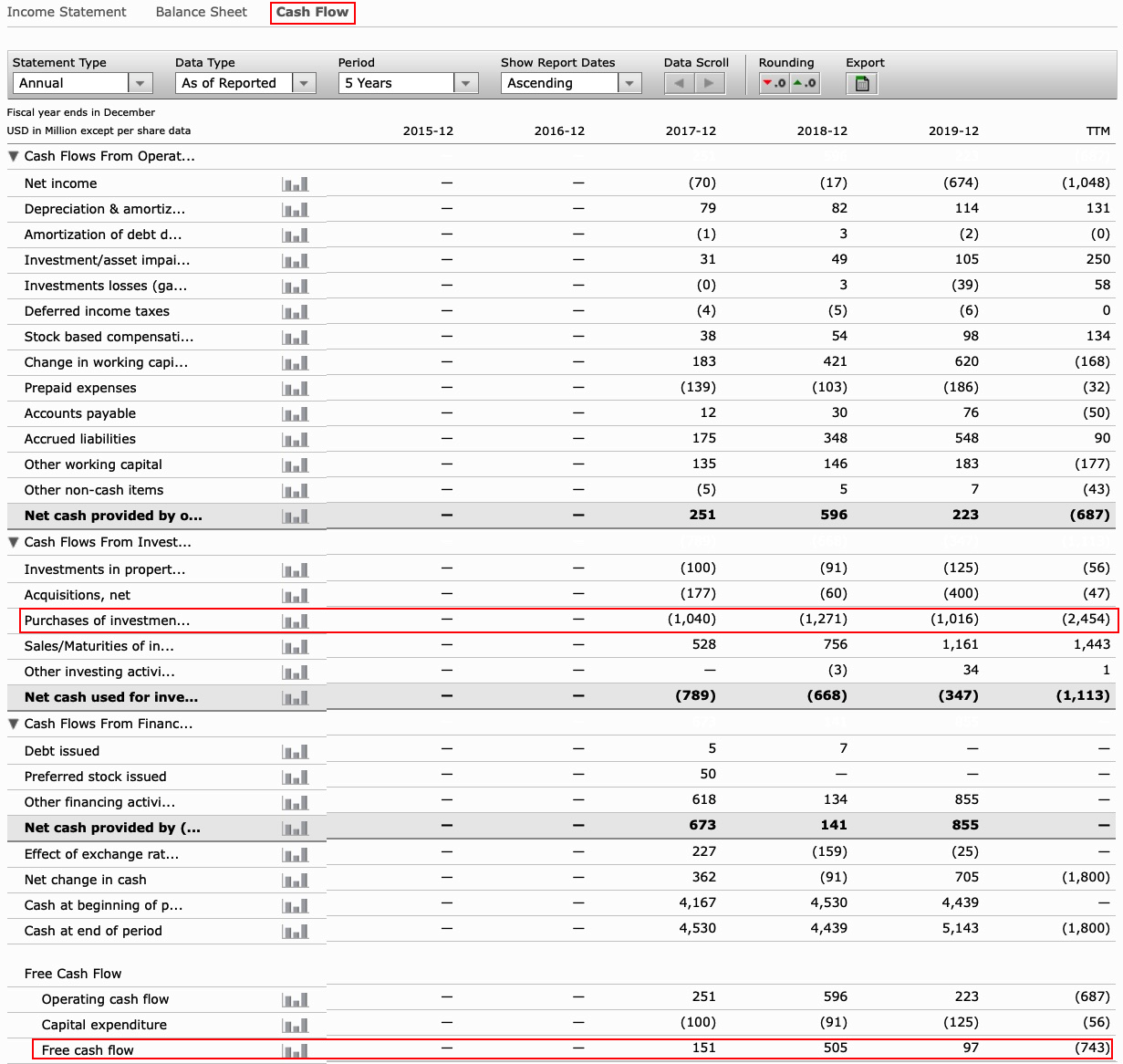The image size is (1123, 1064).
Task: Open chart for Net cash provided by operations
Action: point(296,516)
